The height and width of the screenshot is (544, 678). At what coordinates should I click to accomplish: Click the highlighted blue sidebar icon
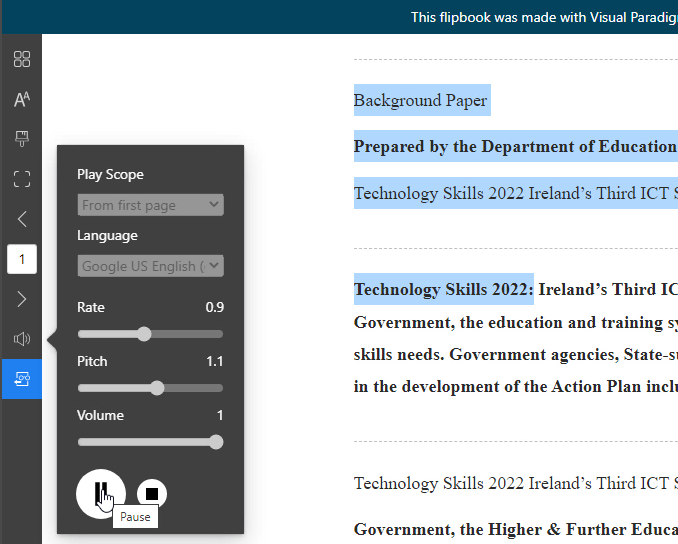pyautogui.click(x=21, y=379)
